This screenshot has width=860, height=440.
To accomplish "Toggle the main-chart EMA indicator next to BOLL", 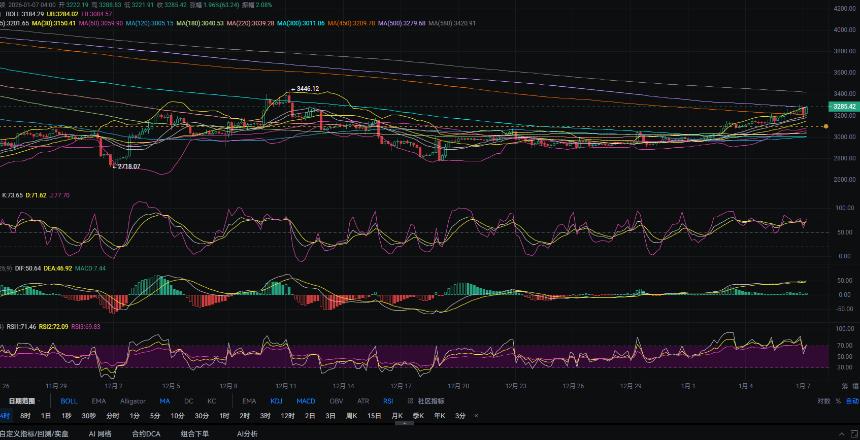I will coord(99,401).
